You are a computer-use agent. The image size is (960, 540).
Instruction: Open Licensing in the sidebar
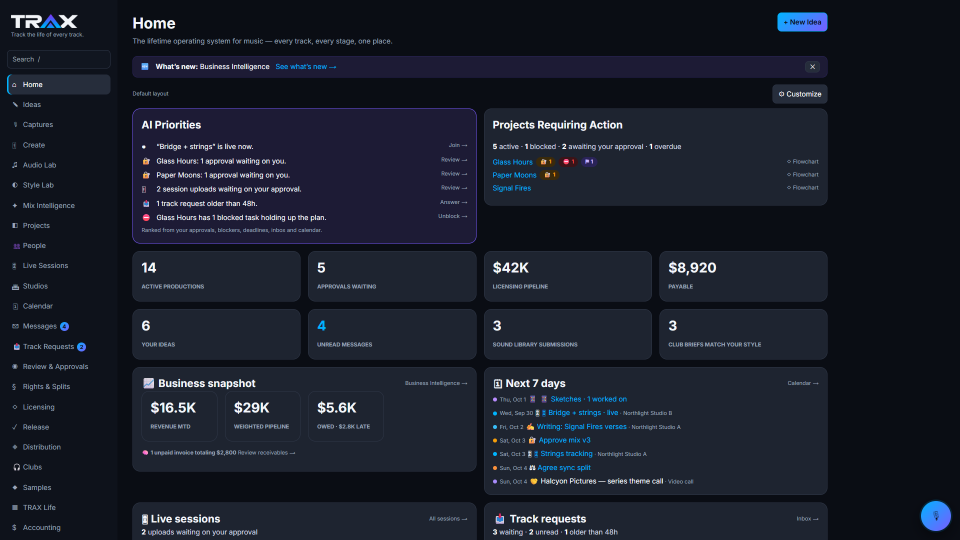59,407
